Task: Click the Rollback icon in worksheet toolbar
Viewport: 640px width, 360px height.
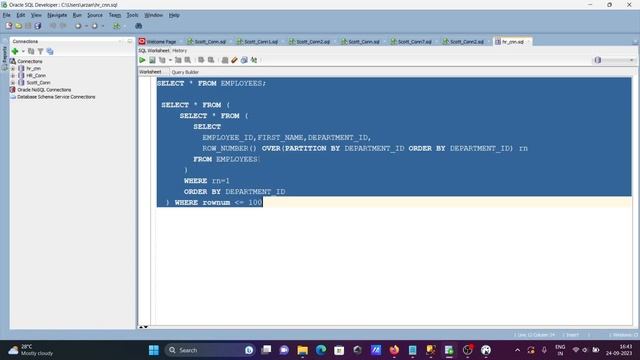Action: (211, 60)
